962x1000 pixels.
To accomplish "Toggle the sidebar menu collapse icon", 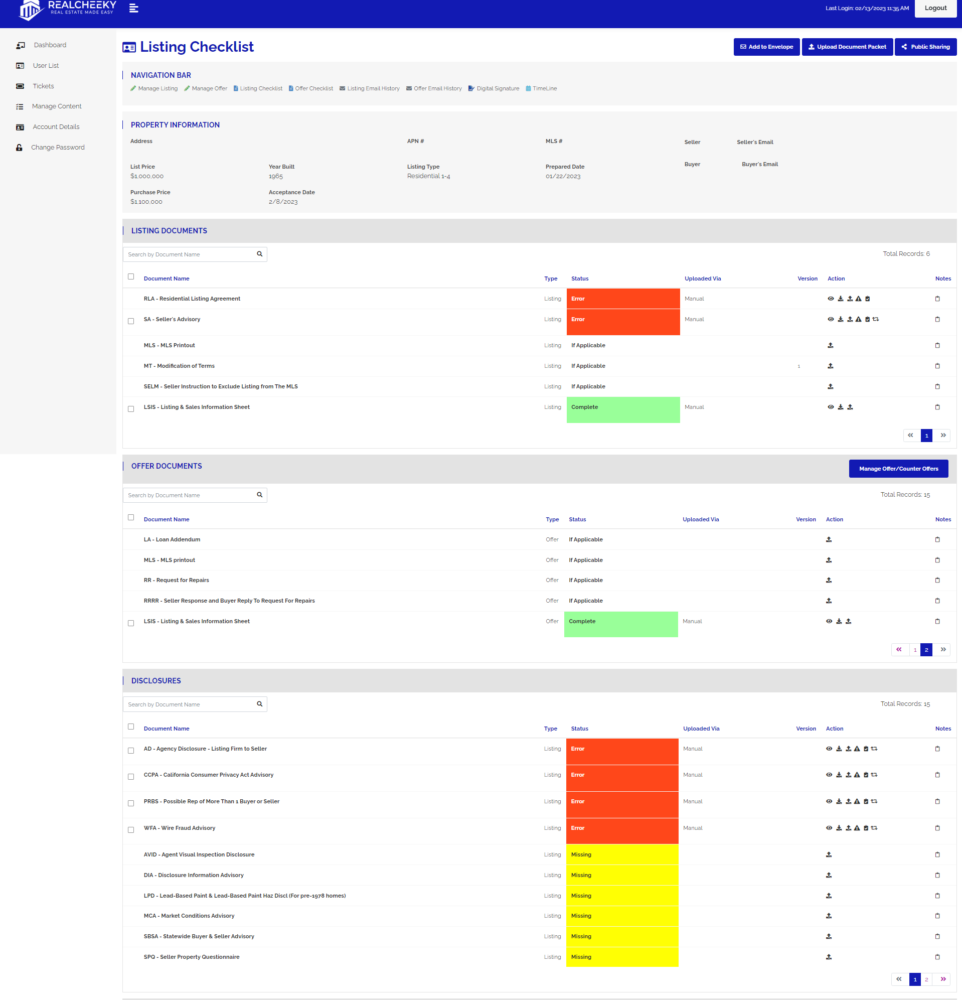I will [x=134, y=8].
